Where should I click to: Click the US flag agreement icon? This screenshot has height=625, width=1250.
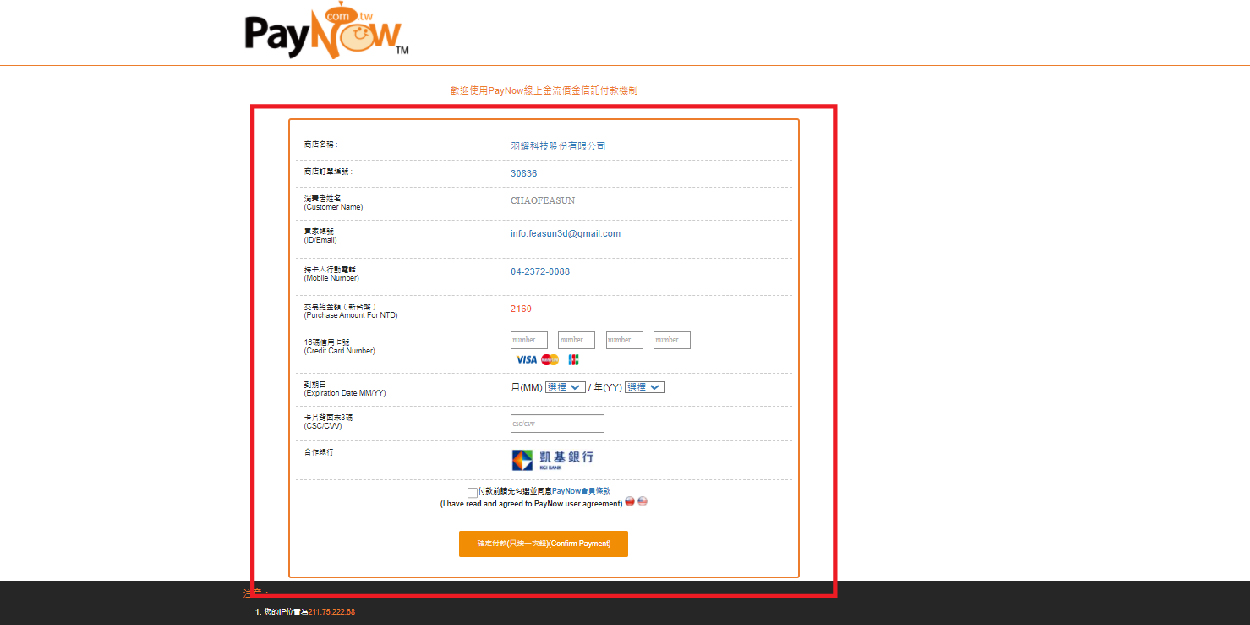642,502
